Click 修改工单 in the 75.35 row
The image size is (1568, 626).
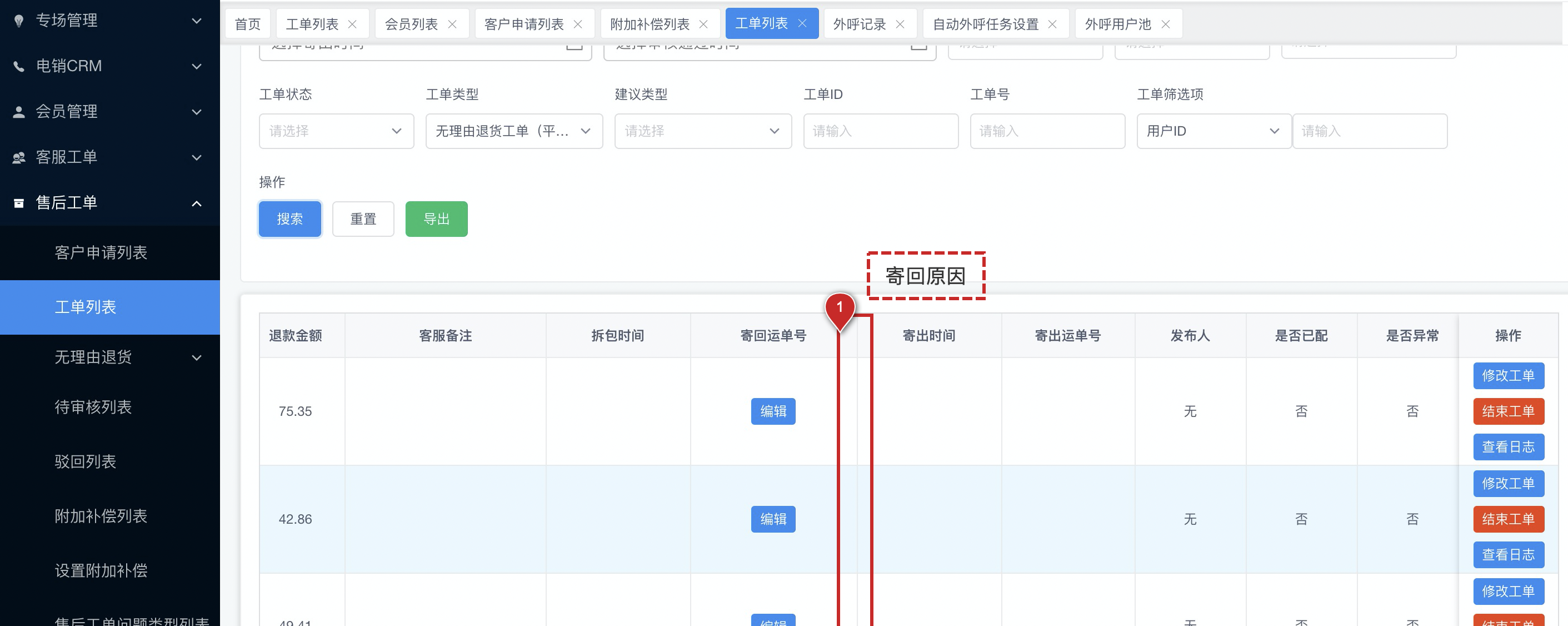[x=1509, y=376]
